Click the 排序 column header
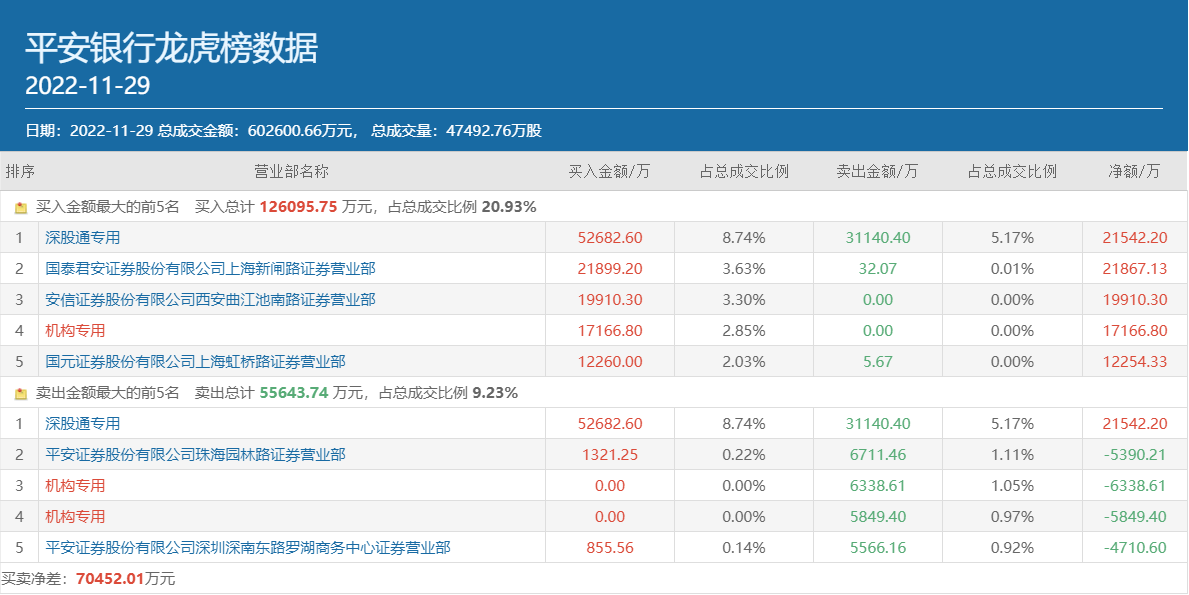Image resolution: width=1189 pixels, height=595 pixels. (20, 171)
